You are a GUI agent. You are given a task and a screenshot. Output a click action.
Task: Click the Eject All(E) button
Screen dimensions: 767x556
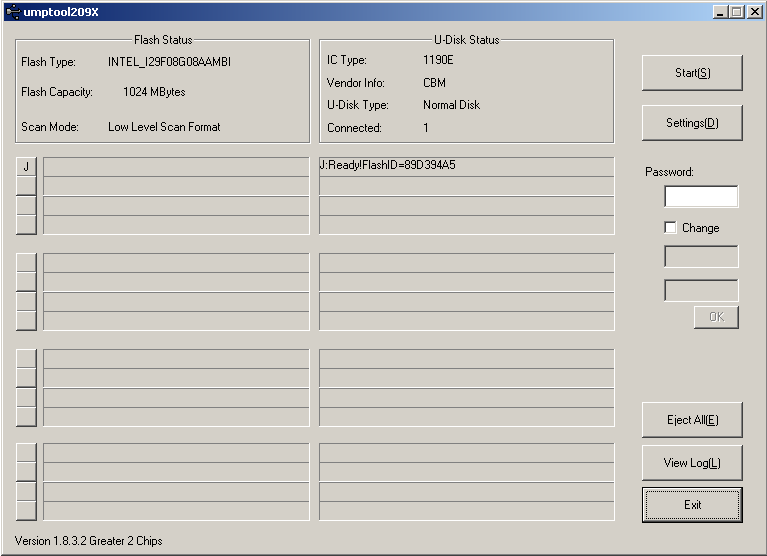click(x=692, y=420)
